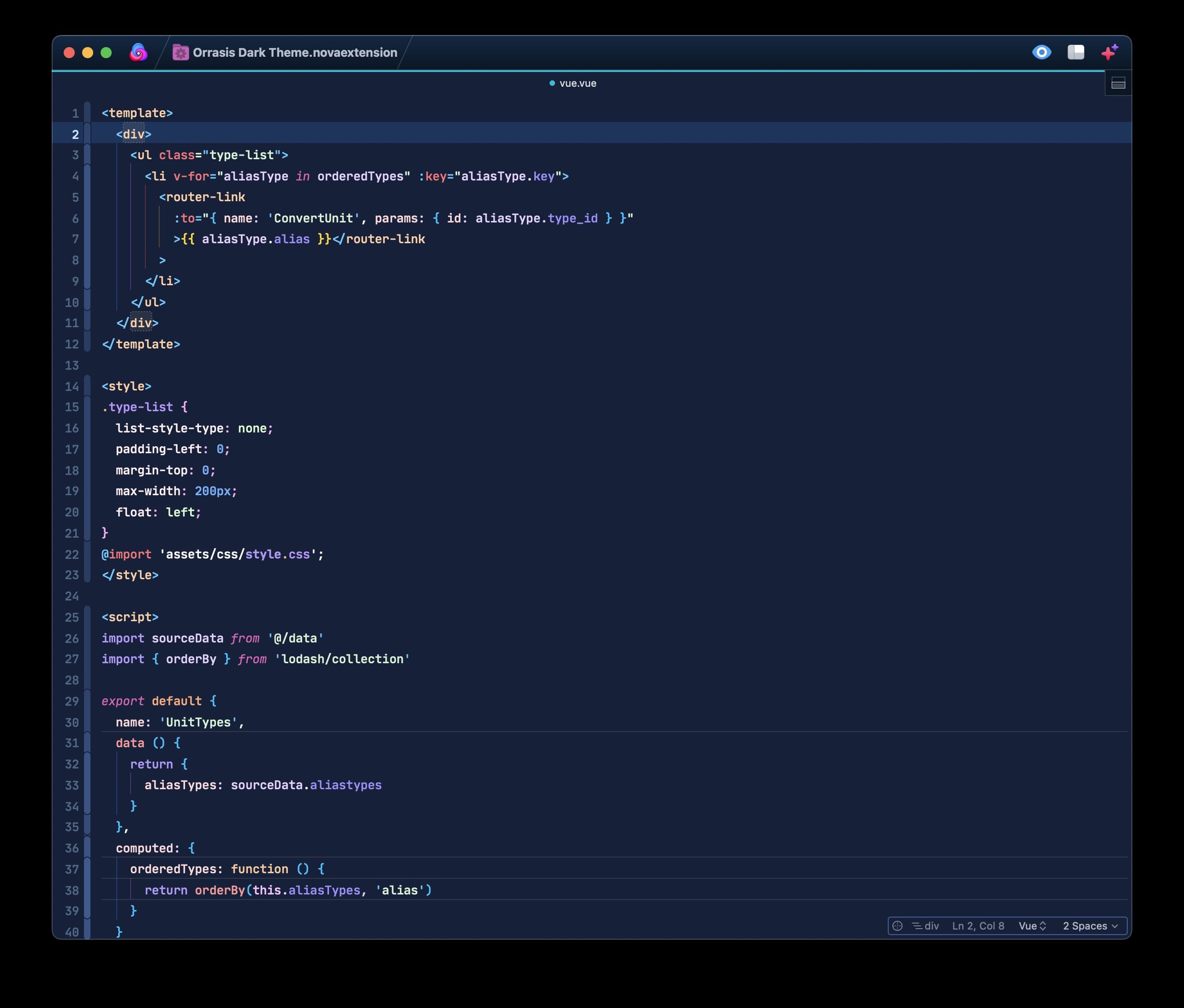Screen dimensions: 1184x1008
Task: Toggle the preview eye icon
Action: pyautogui.click(x=1041, y=53)
